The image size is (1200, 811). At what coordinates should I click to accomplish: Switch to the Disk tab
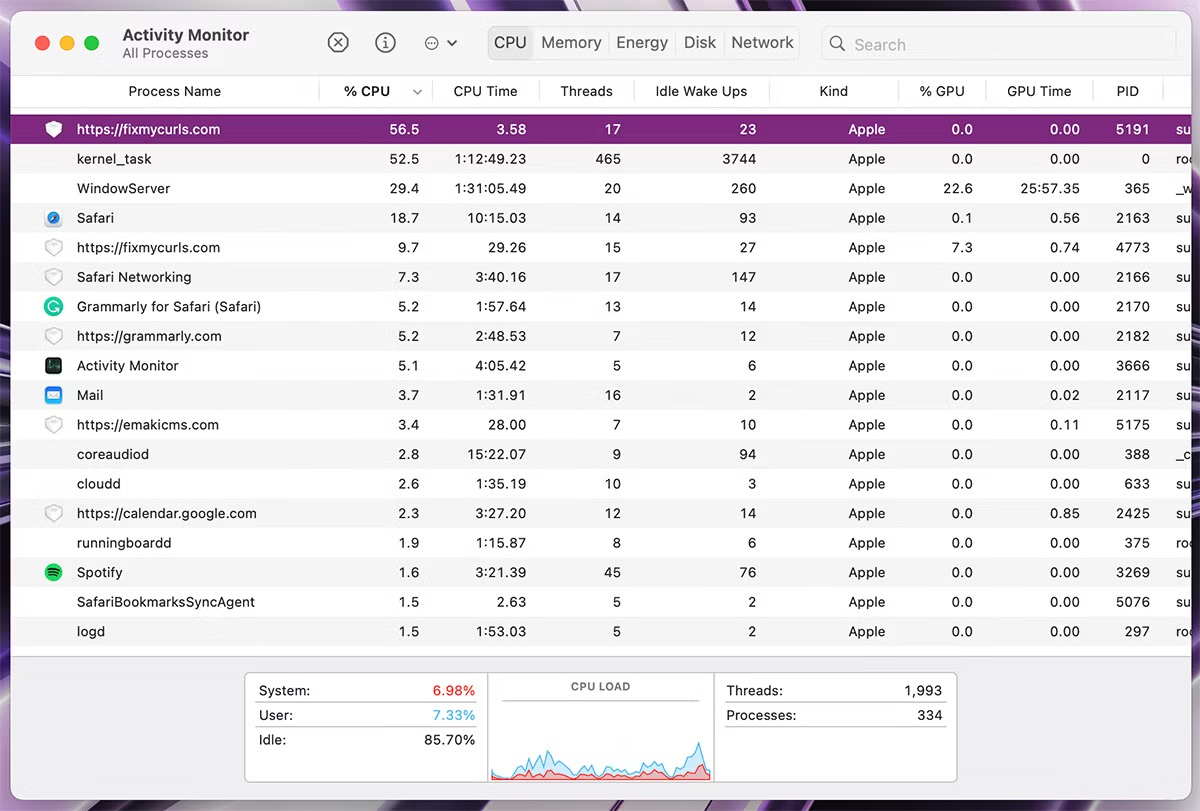[700, 43]
